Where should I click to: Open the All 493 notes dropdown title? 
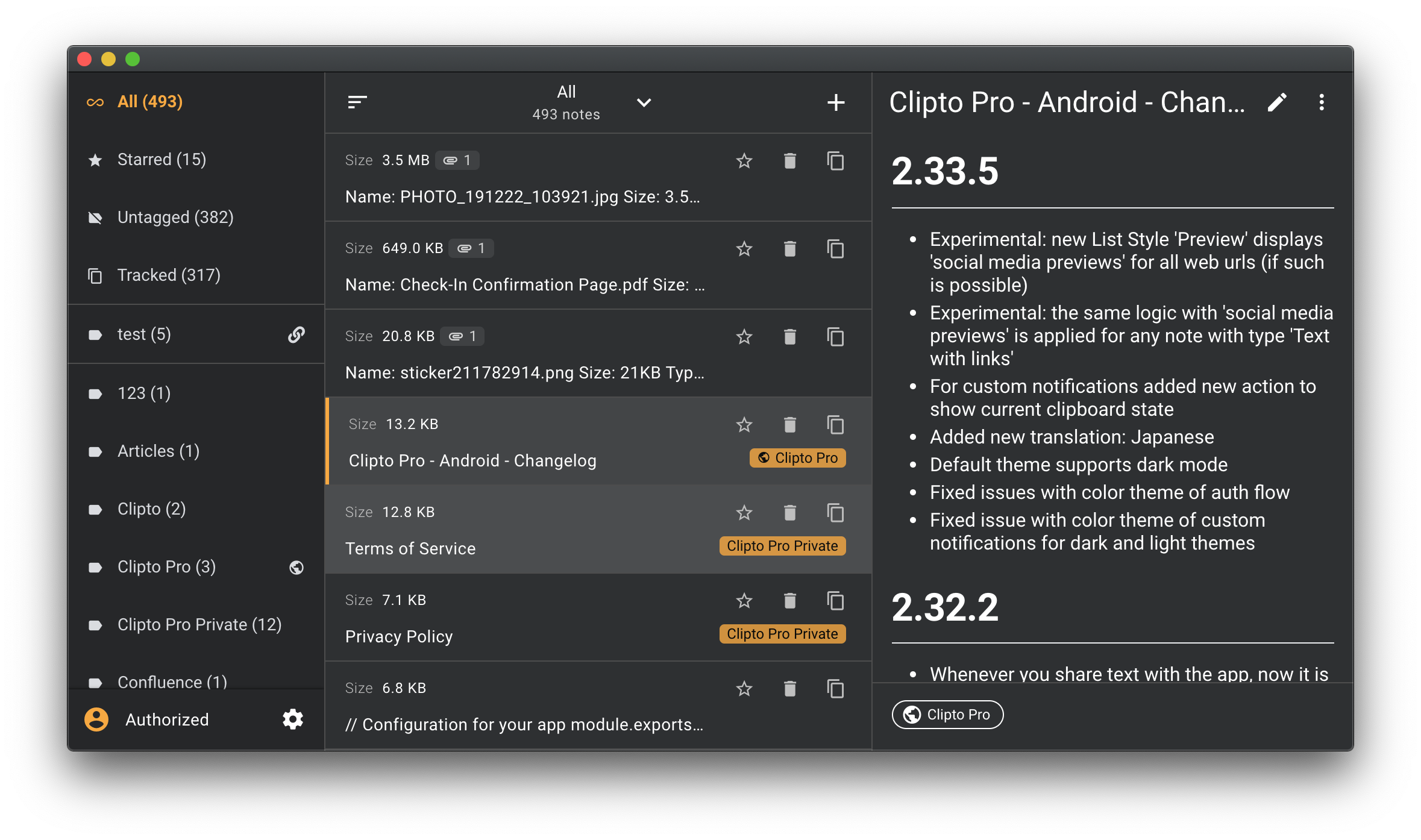tap(566, 102)
